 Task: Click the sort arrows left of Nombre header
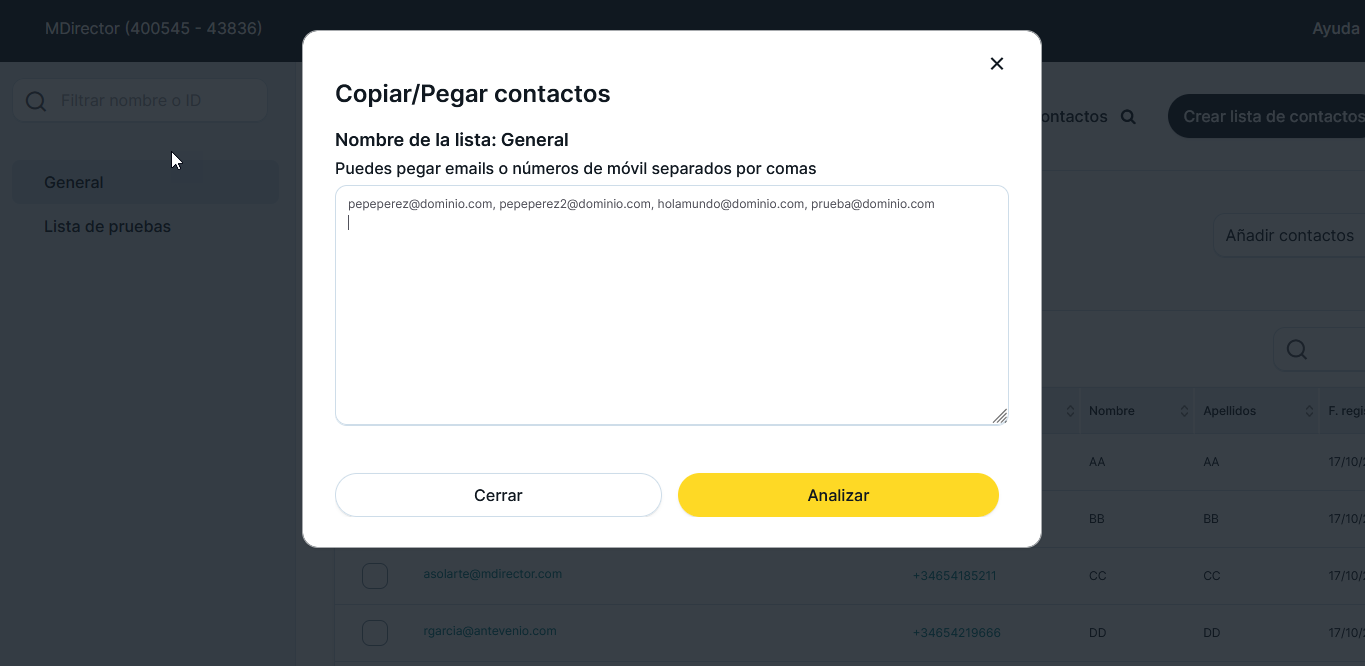[x=1070, y=411]
